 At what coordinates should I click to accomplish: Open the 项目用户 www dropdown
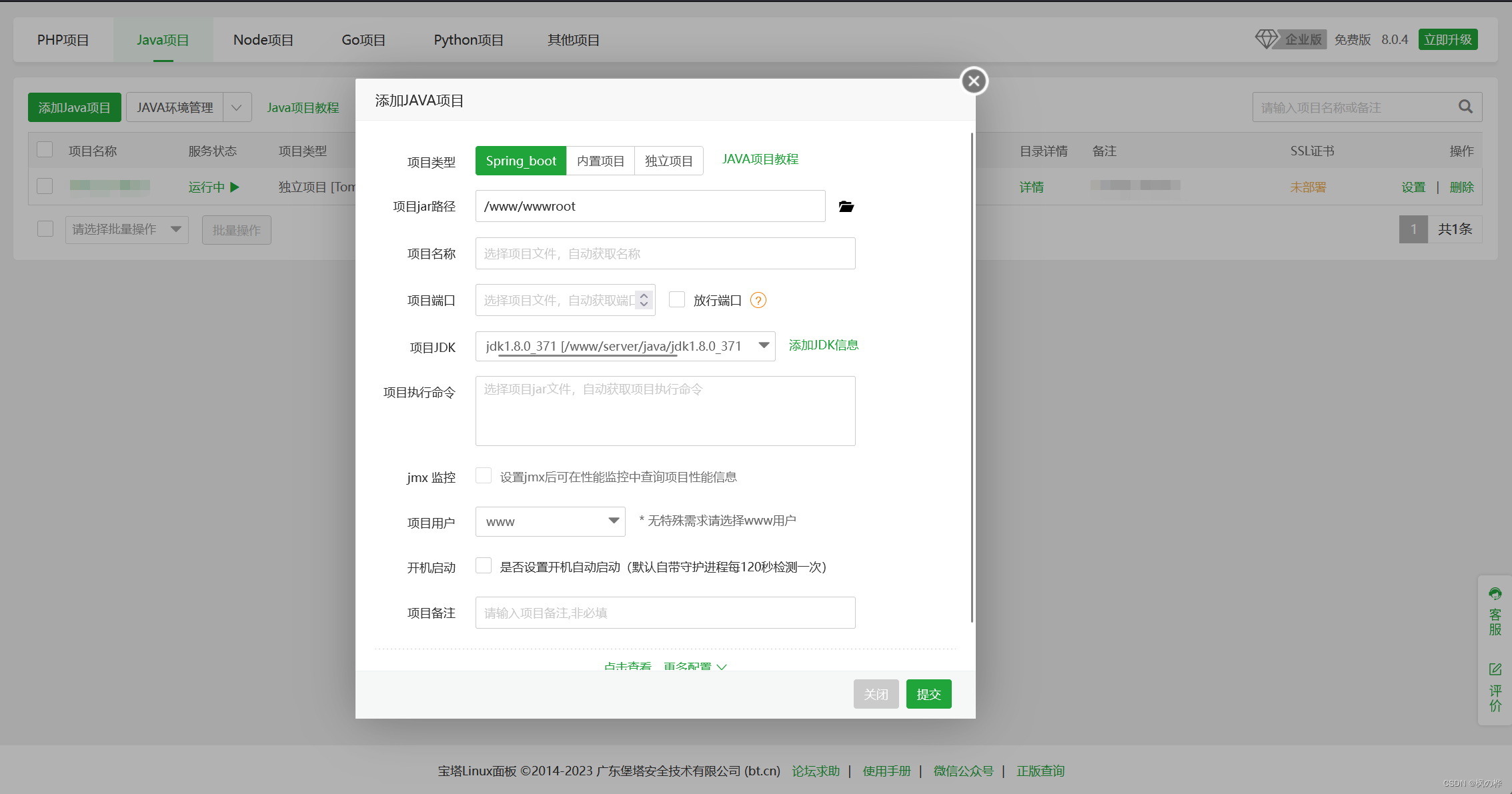[x=550, y=521]
